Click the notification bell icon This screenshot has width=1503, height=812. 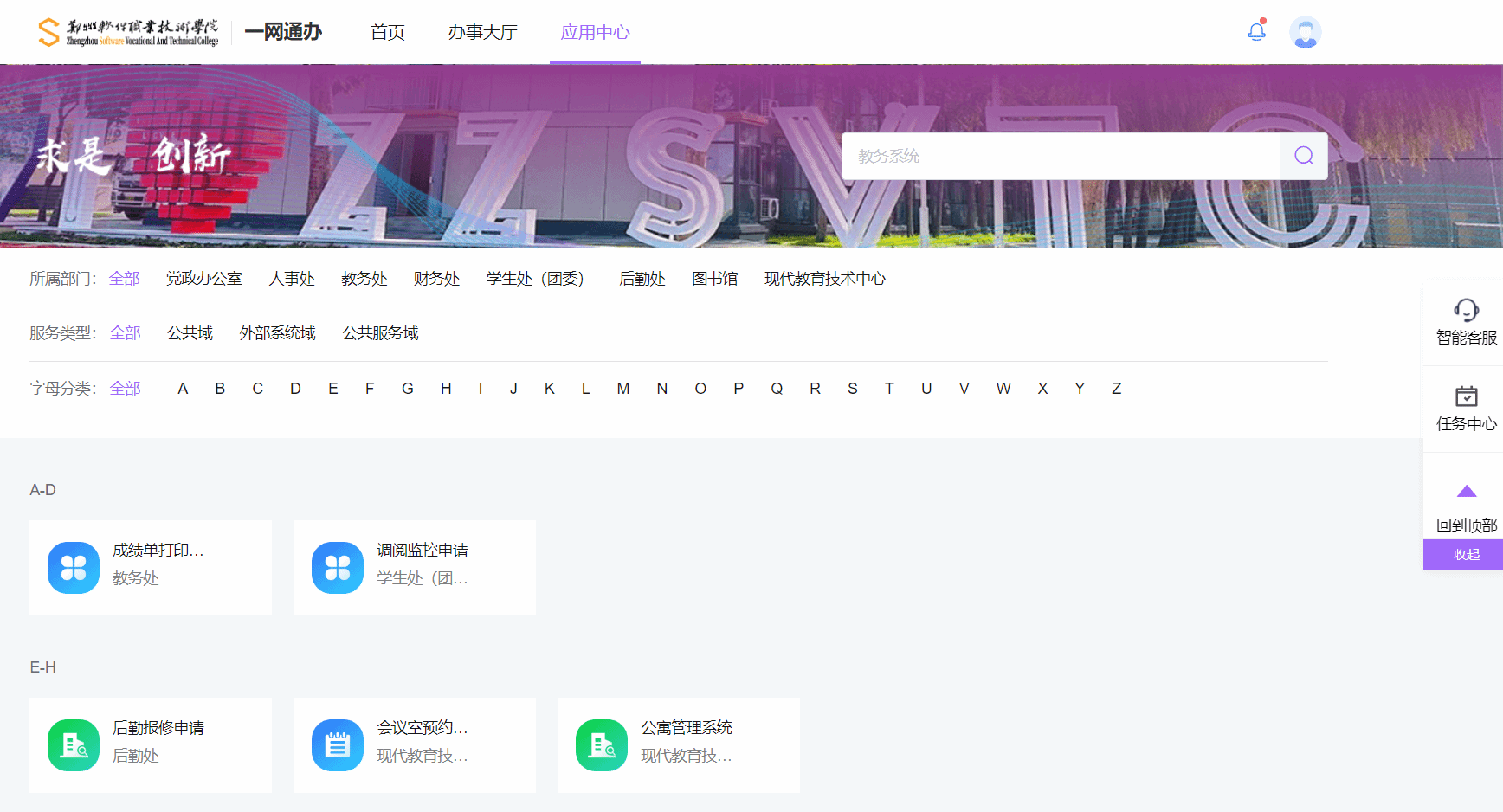click(x=1256, y=32)
